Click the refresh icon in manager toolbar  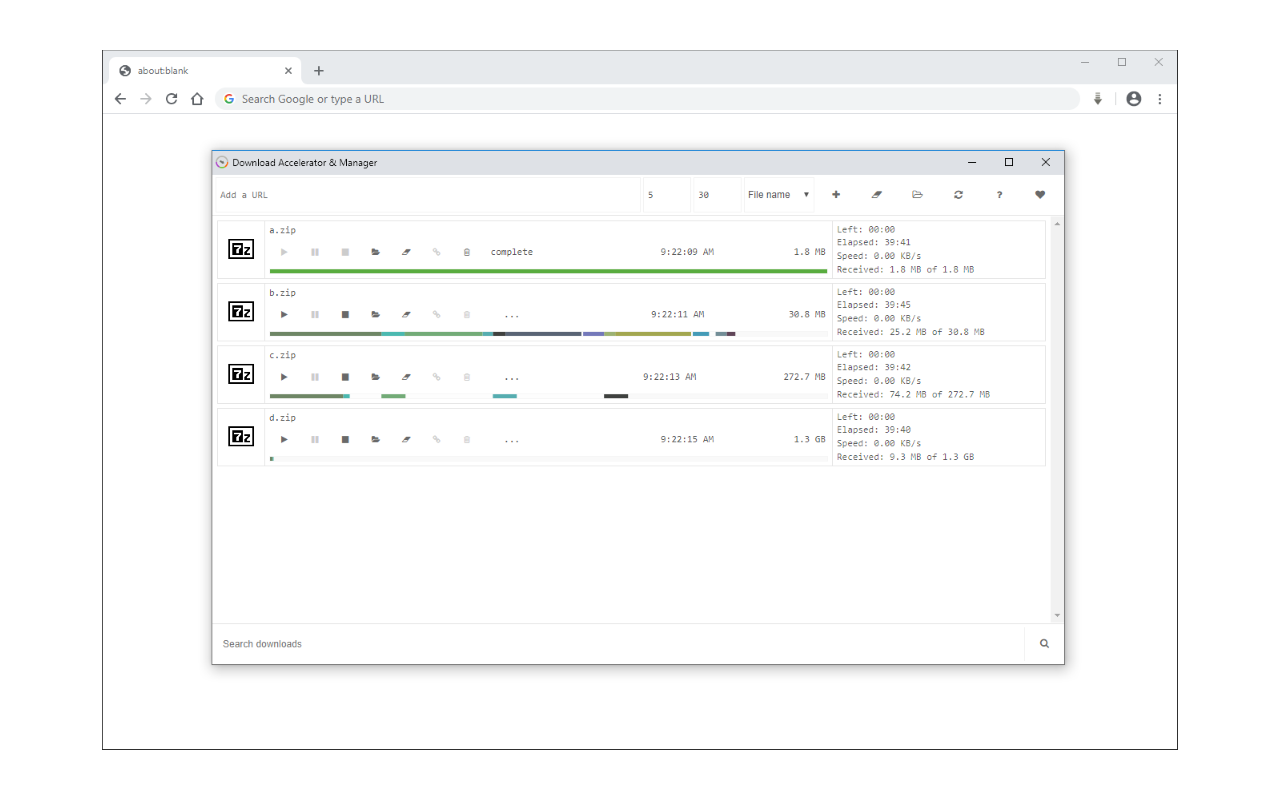pyautogui.click(x=958, y=195)
